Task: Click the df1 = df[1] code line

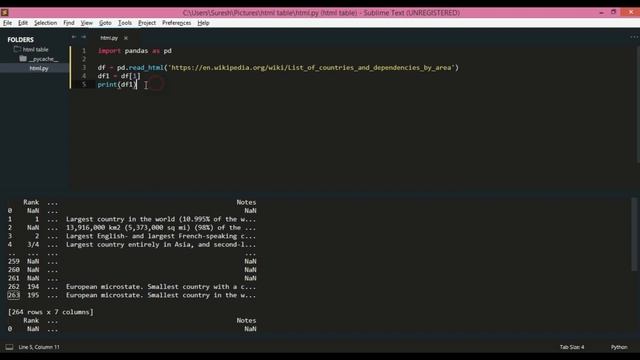Action: 119,76
